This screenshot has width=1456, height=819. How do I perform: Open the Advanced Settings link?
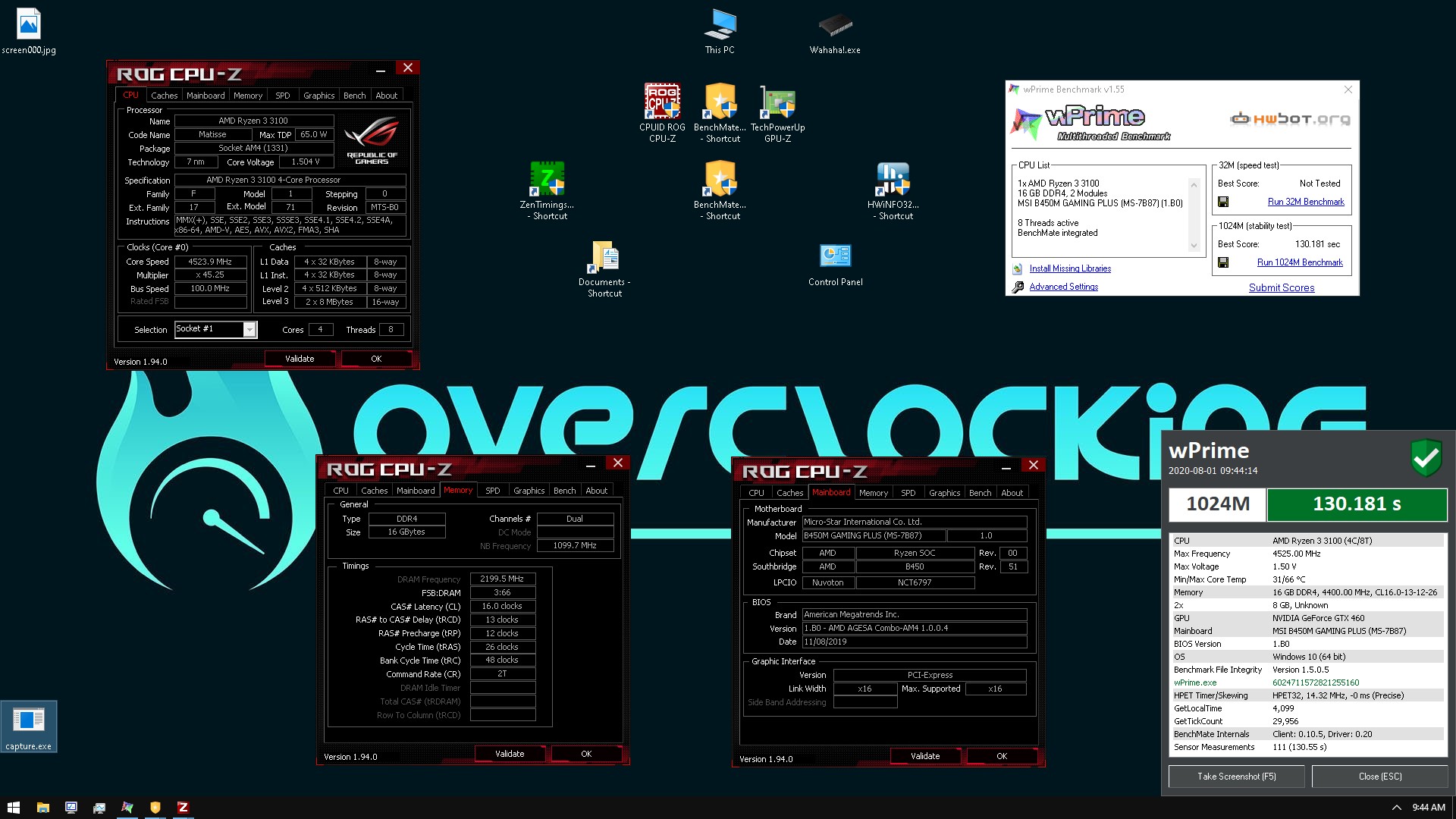coord(1063,287)
